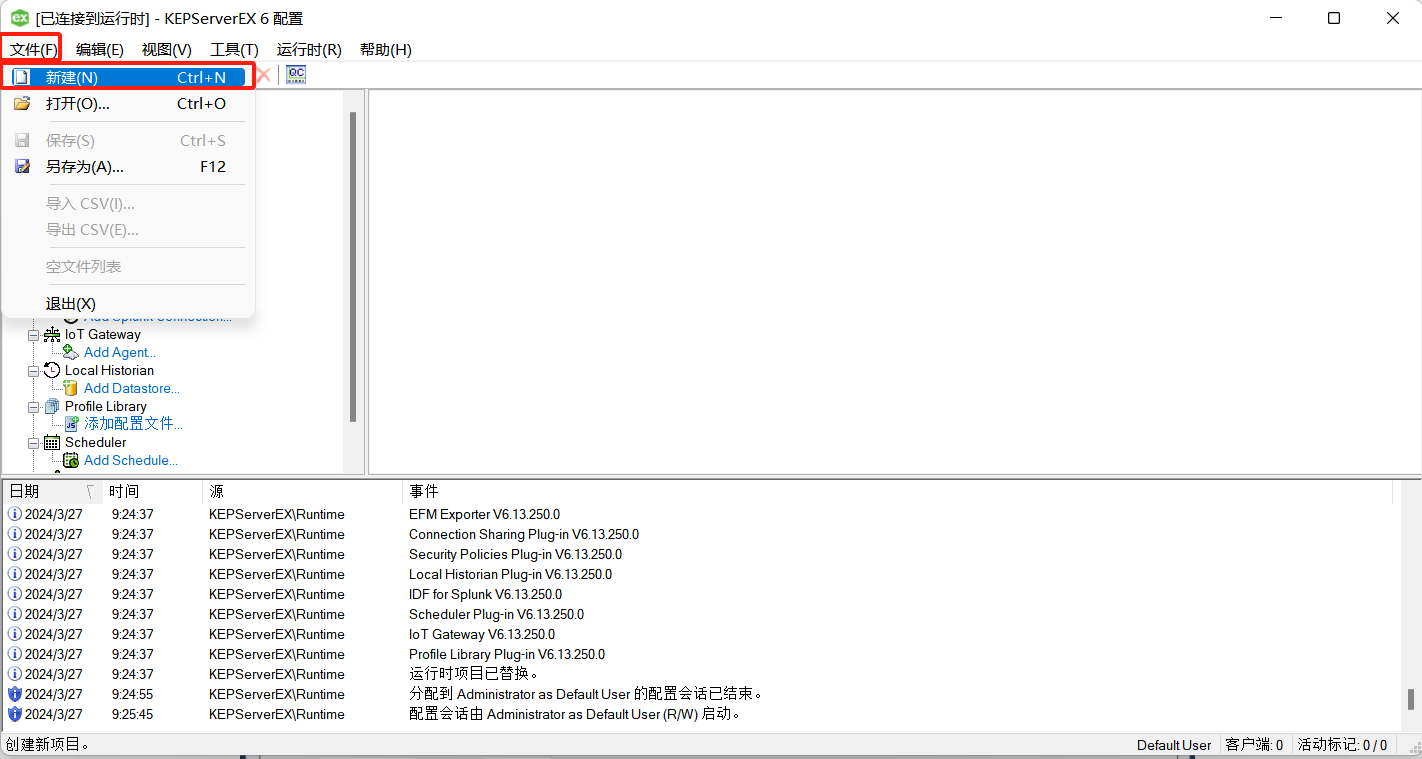1422x759 pixels.
Task: Collapse the Profile Library tree node
Action: click(x=34, y=407)
